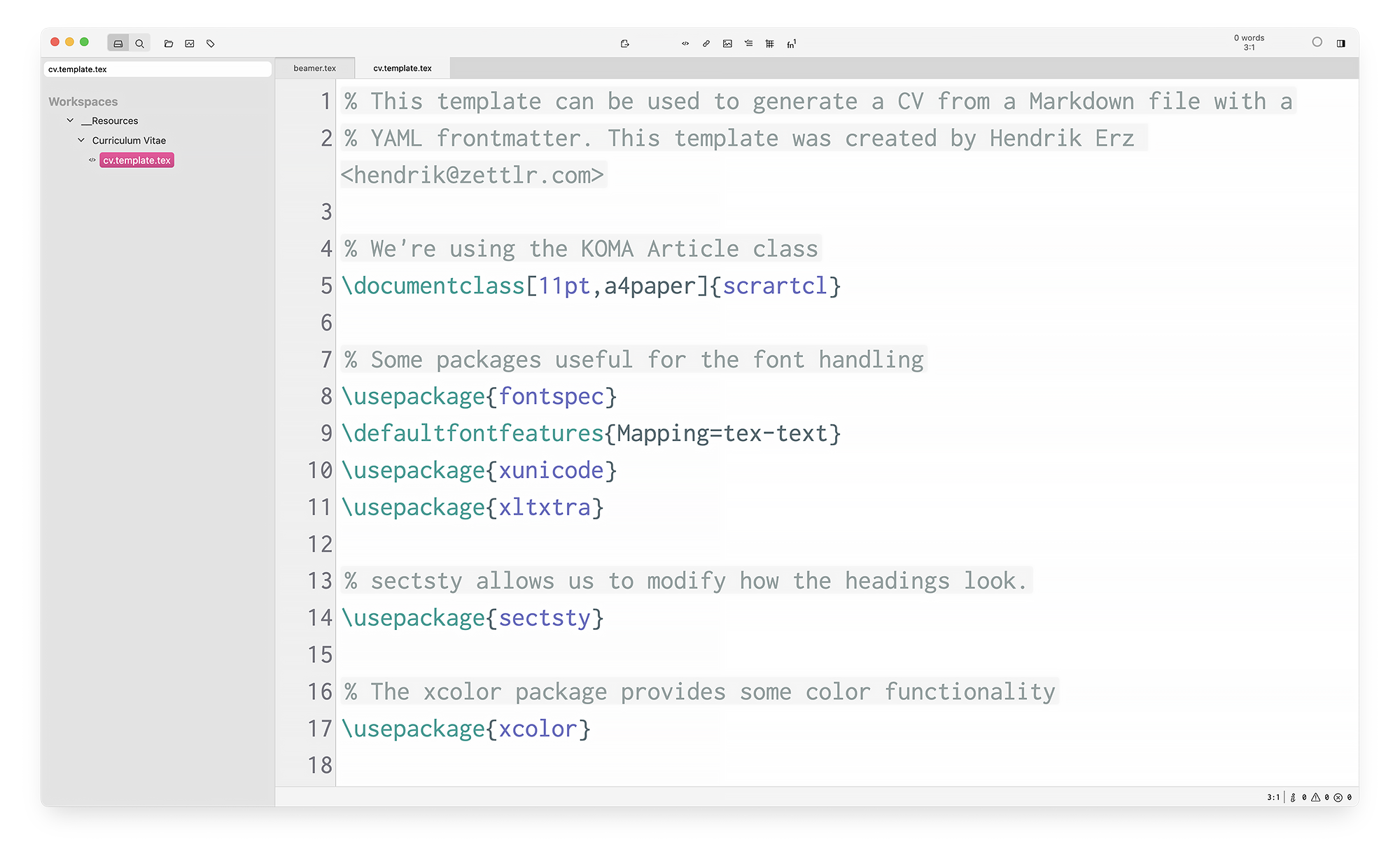Open global search with magnifier icon

[x=139, y=43]
